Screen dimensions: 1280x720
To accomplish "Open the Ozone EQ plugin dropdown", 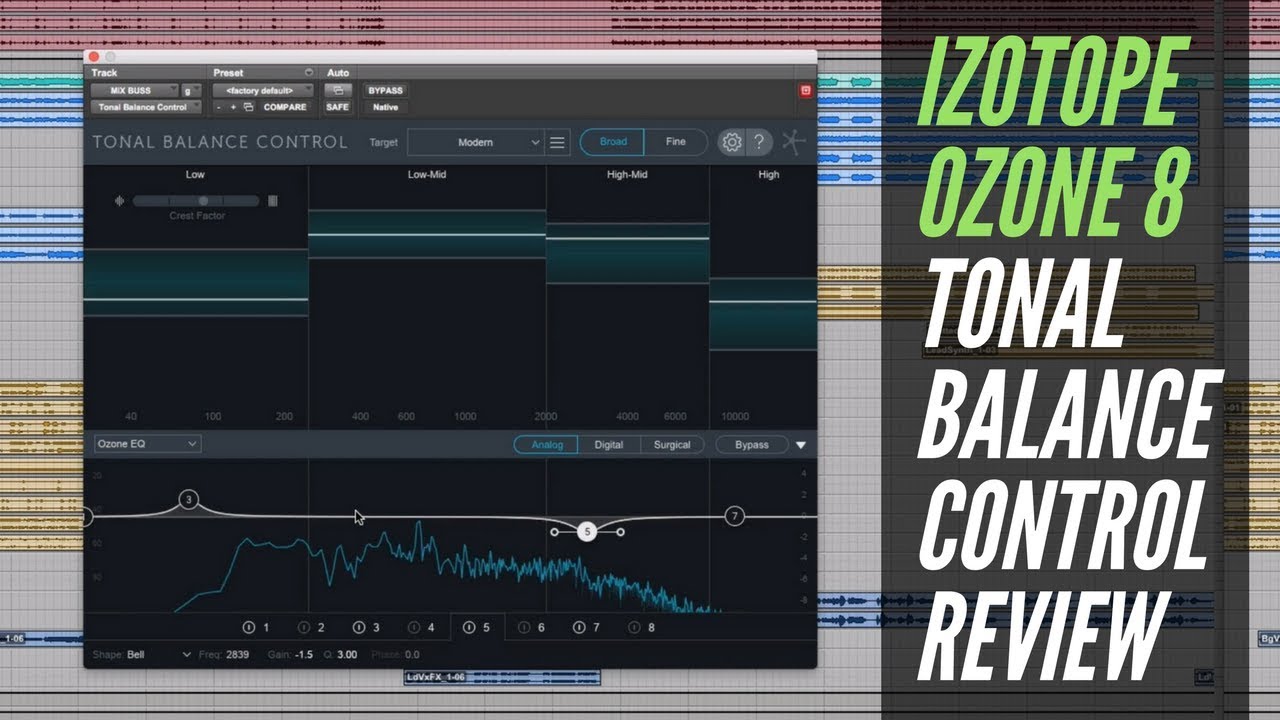I will [148, 443].
